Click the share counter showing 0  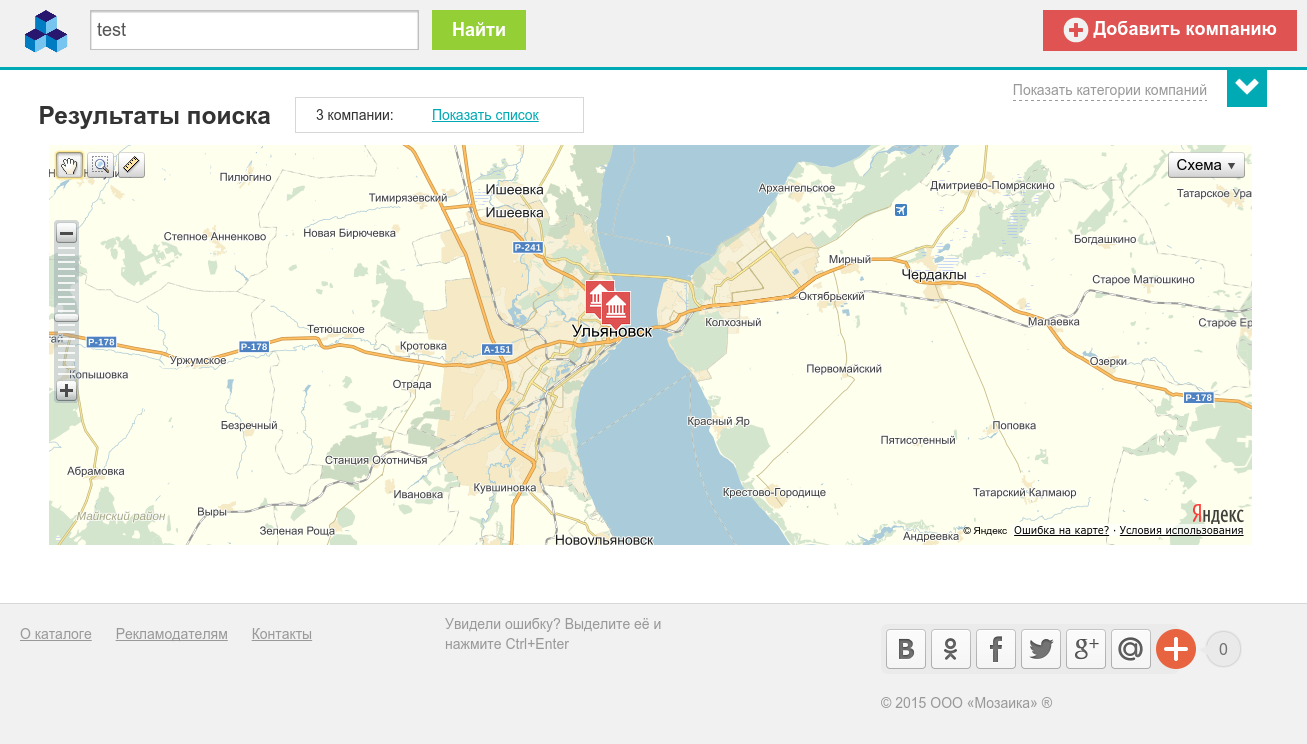(1223, 649)
